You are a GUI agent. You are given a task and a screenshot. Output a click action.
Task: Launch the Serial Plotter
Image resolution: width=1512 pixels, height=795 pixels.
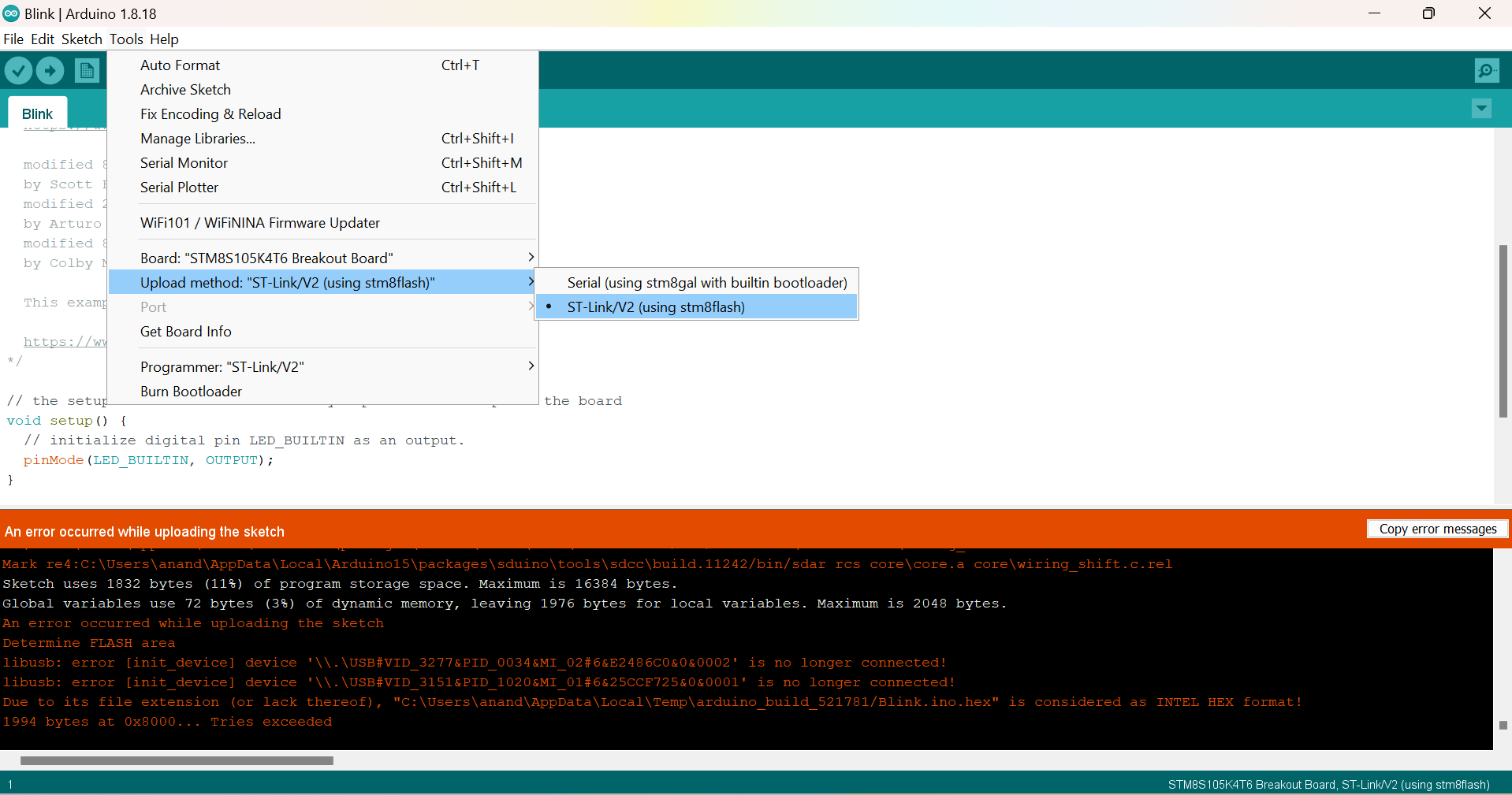(323, 188)
